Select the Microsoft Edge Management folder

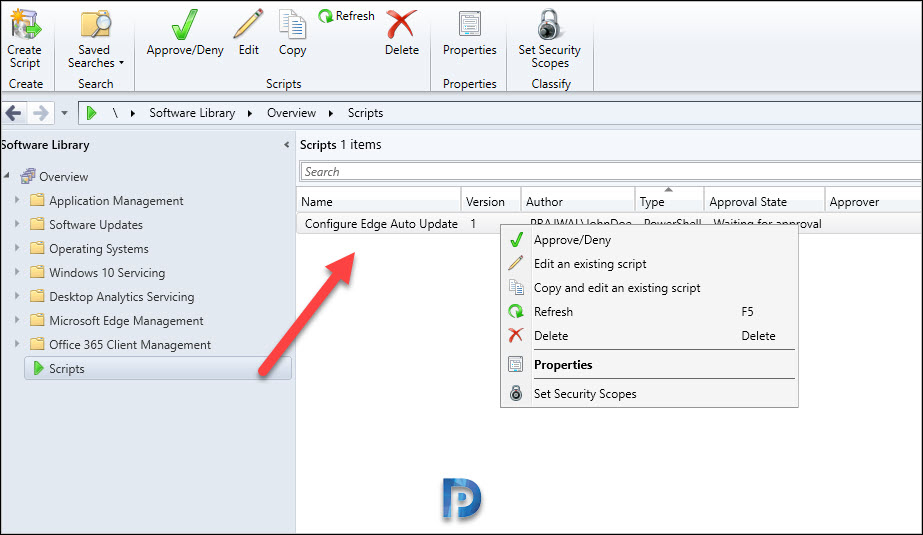(117, 321)
